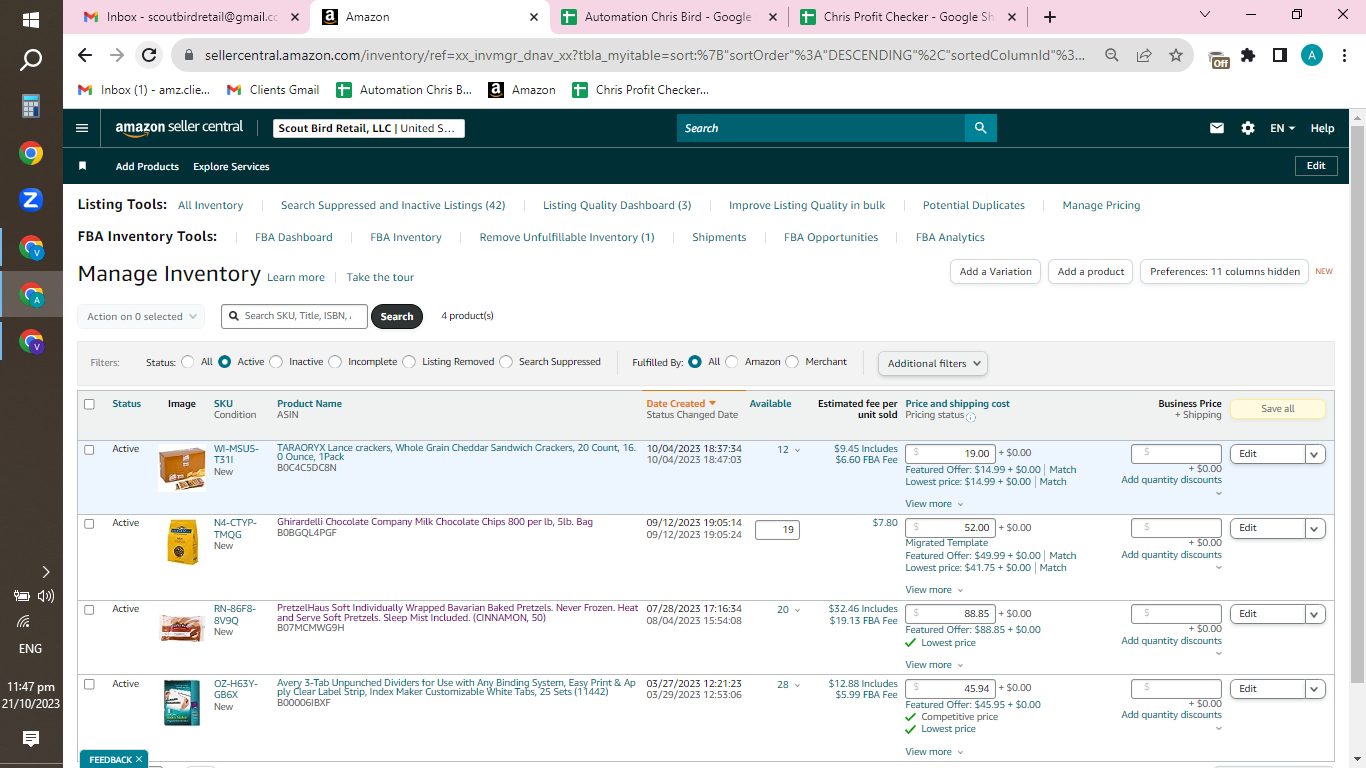Select the All status radio button
This screenshot has height=768, width=1366.
(188, 362)
